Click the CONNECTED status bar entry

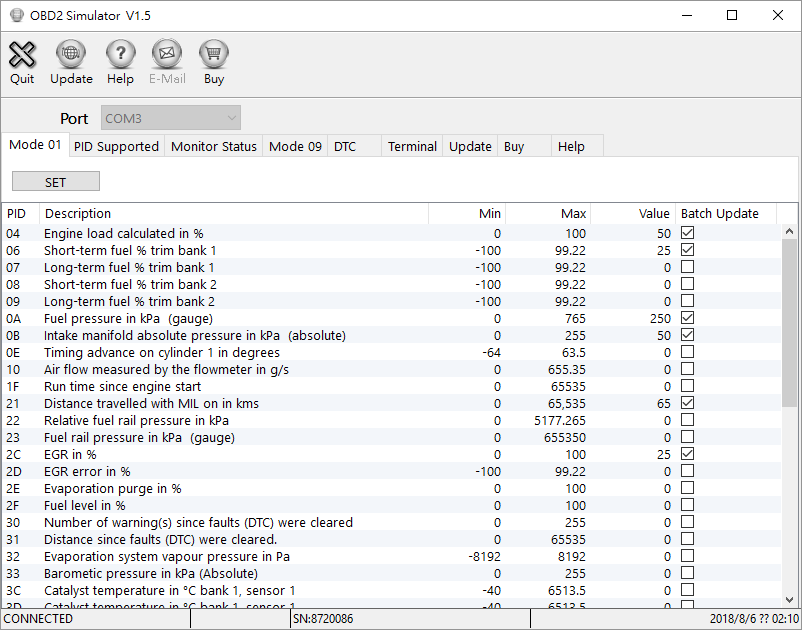click(x=38, y=619)
